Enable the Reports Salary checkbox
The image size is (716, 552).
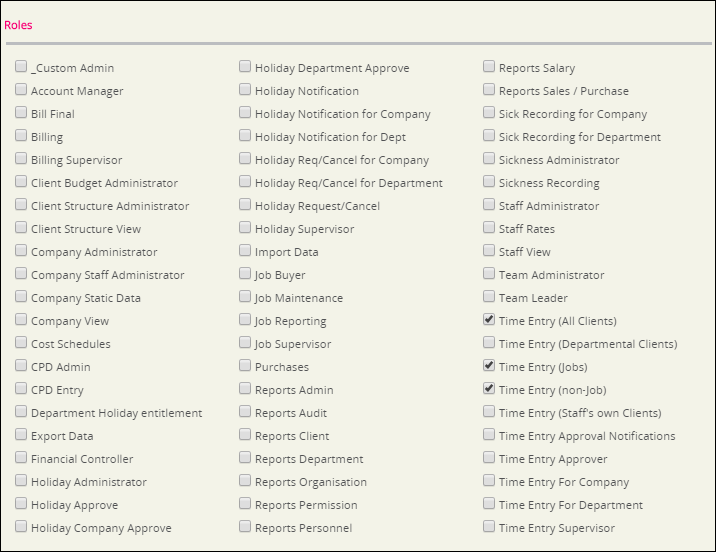coord(489,68)
